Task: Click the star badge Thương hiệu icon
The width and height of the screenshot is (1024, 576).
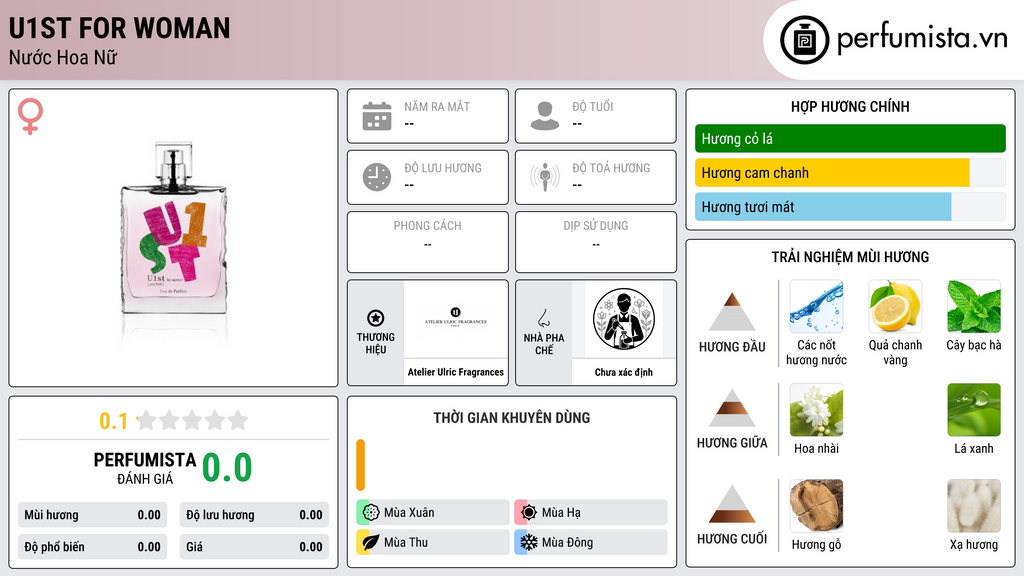Action: [376, 318]
